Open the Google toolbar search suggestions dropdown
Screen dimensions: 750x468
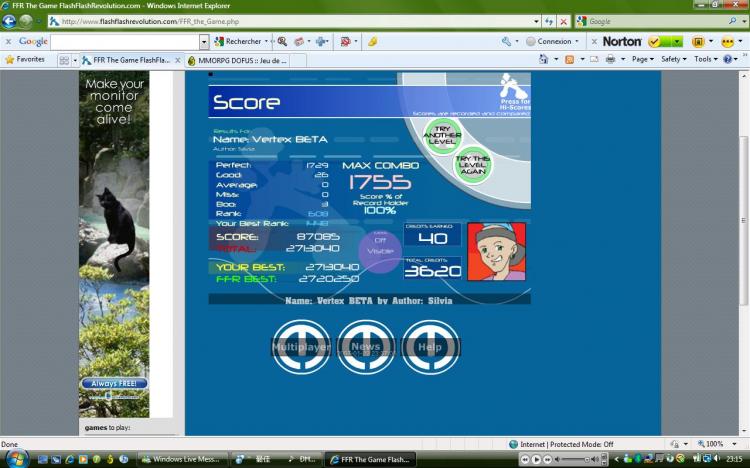tap(204, 42)
